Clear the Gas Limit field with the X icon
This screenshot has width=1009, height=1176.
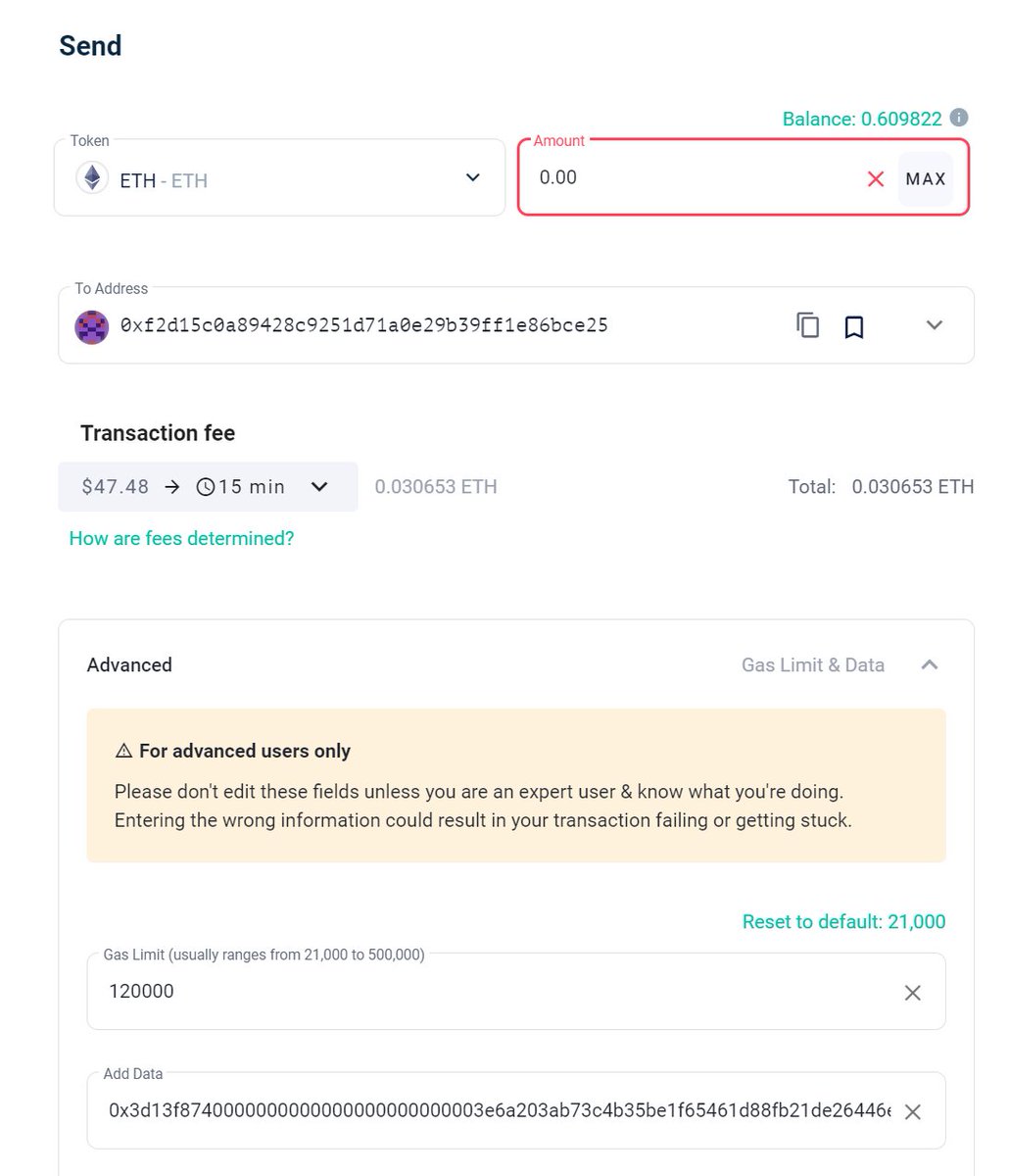912,993
